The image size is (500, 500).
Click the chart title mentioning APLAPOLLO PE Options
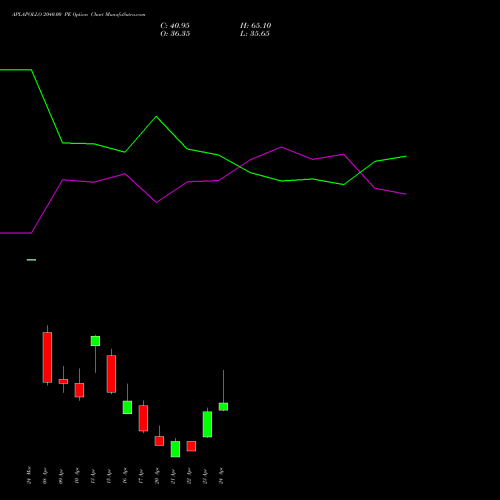coord(79,15)
